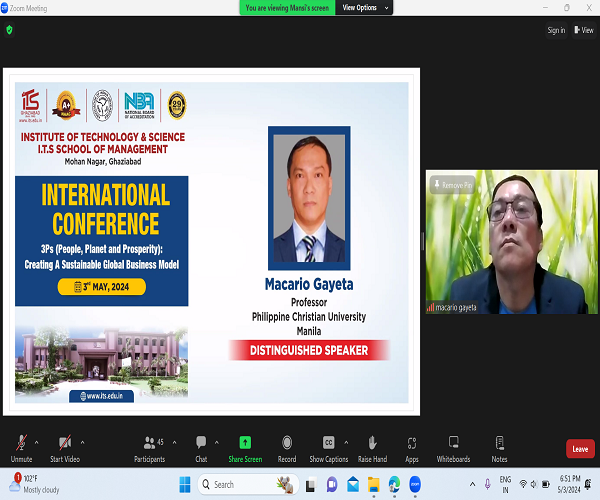Change layout with View button

584,30
